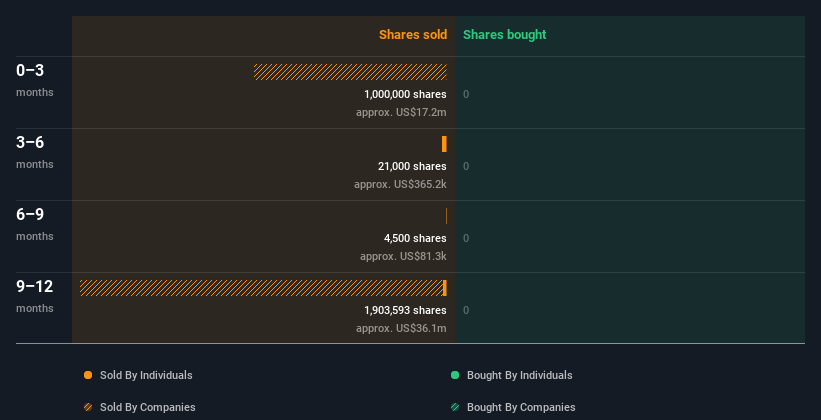Click the hatched bar for 0–3 months

pos(350,72)
